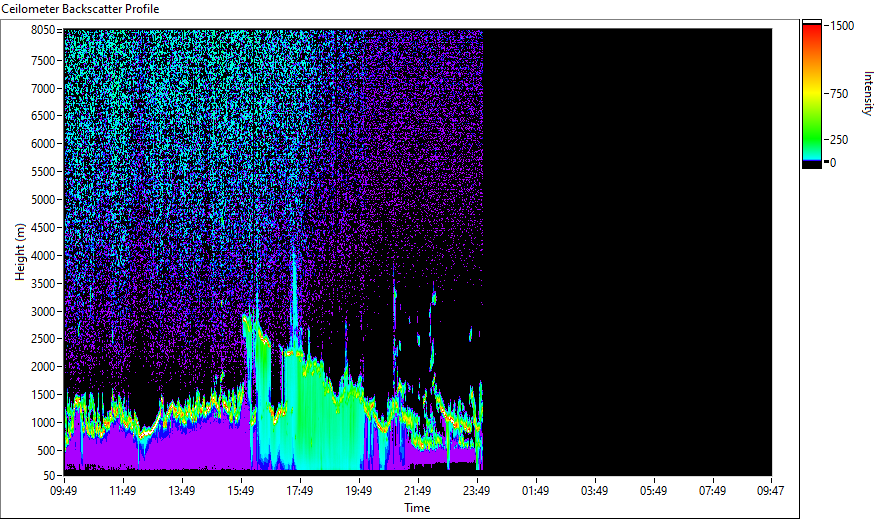Click the 4000 height tick label
The height and width of the screenshot is (519, 878).
pyautogui.click(x=43, y=256)
